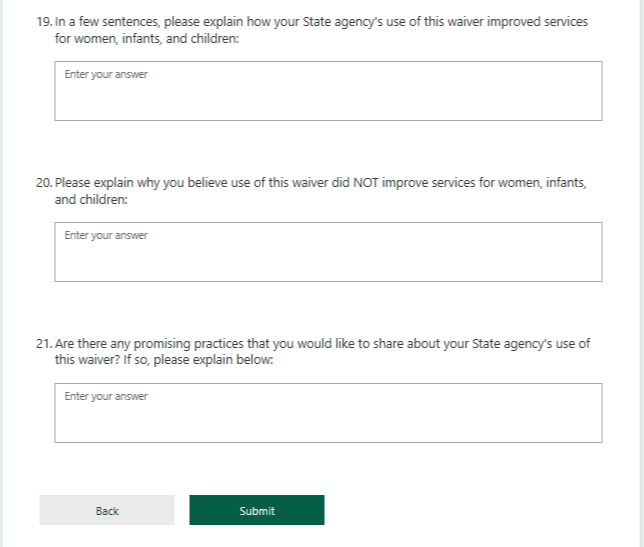Click "Enter your answer" placeholder under question 21
This screenshot has height=547, width=644.
tap(106, 397)
